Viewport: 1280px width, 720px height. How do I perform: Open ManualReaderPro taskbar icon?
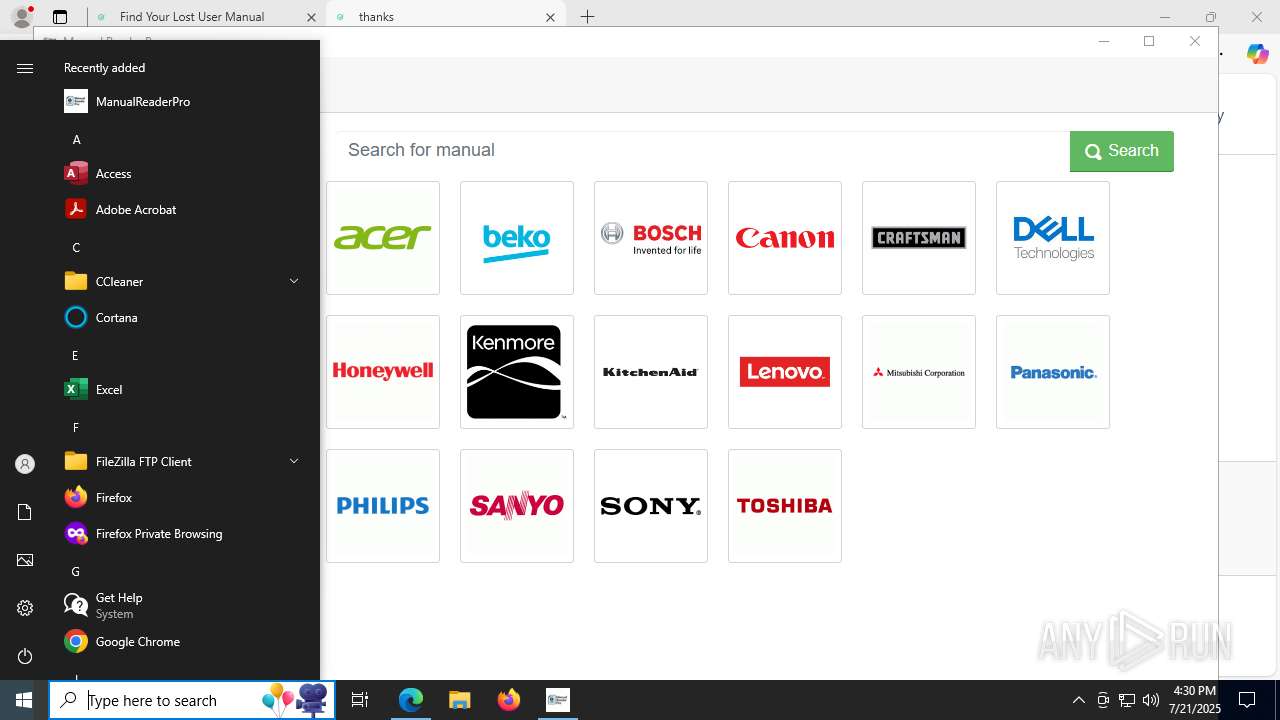tap(558, 700)
